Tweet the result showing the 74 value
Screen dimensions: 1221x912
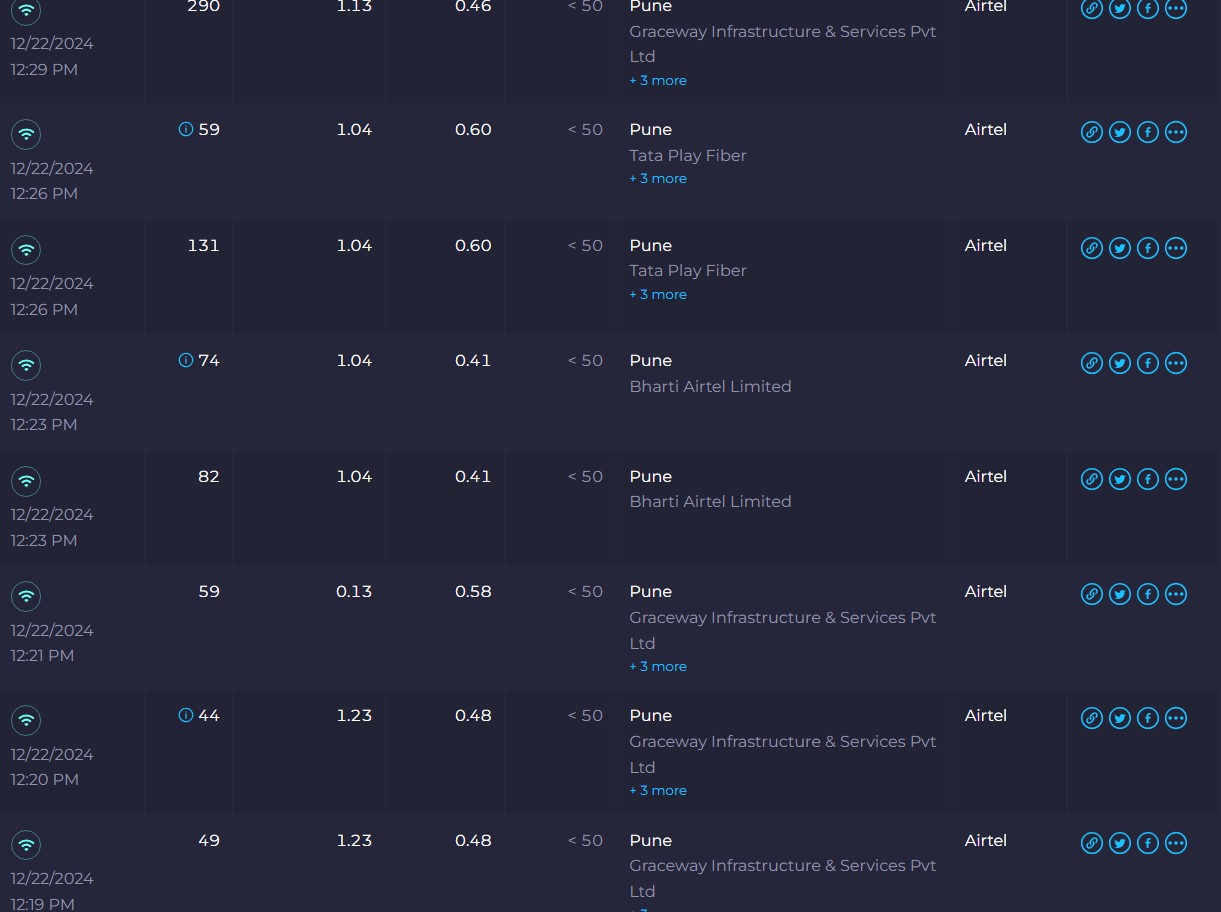(1120, 363)
